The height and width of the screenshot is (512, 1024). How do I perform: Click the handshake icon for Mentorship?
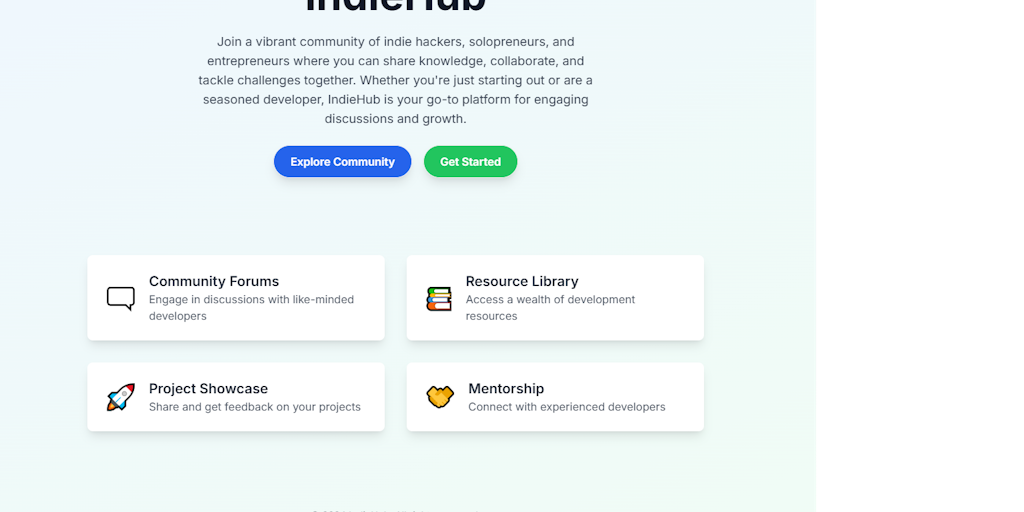[x=440, y=397]
